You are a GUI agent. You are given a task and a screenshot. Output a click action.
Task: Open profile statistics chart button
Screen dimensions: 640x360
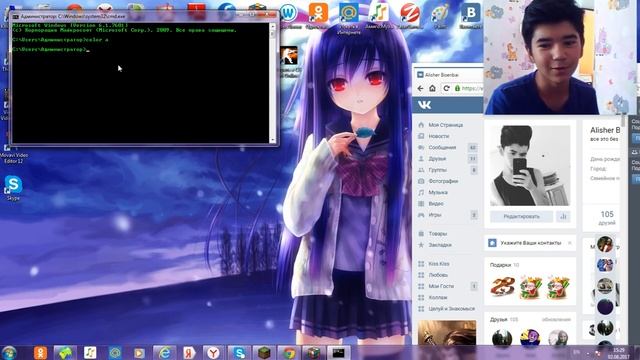pyautogui.click(x=564, y=217)
